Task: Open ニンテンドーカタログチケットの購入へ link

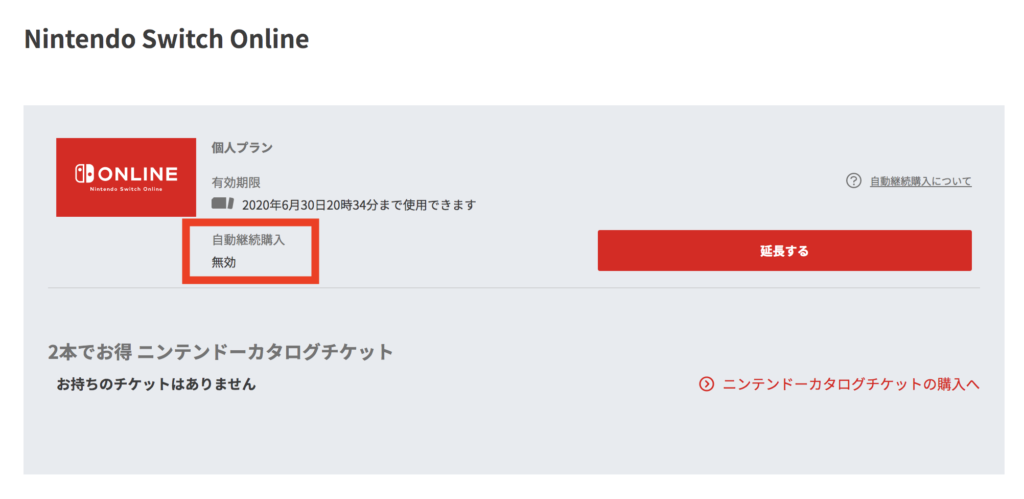Action: 851,384
